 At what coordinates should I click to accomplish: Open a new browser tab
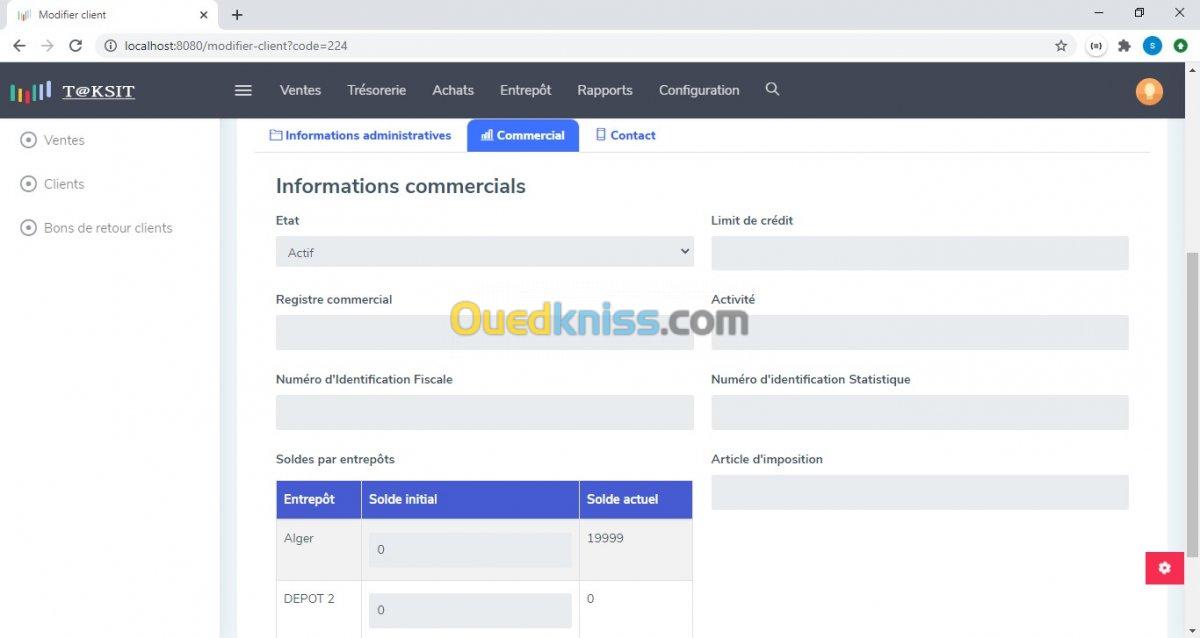click(x=237, y=15)
